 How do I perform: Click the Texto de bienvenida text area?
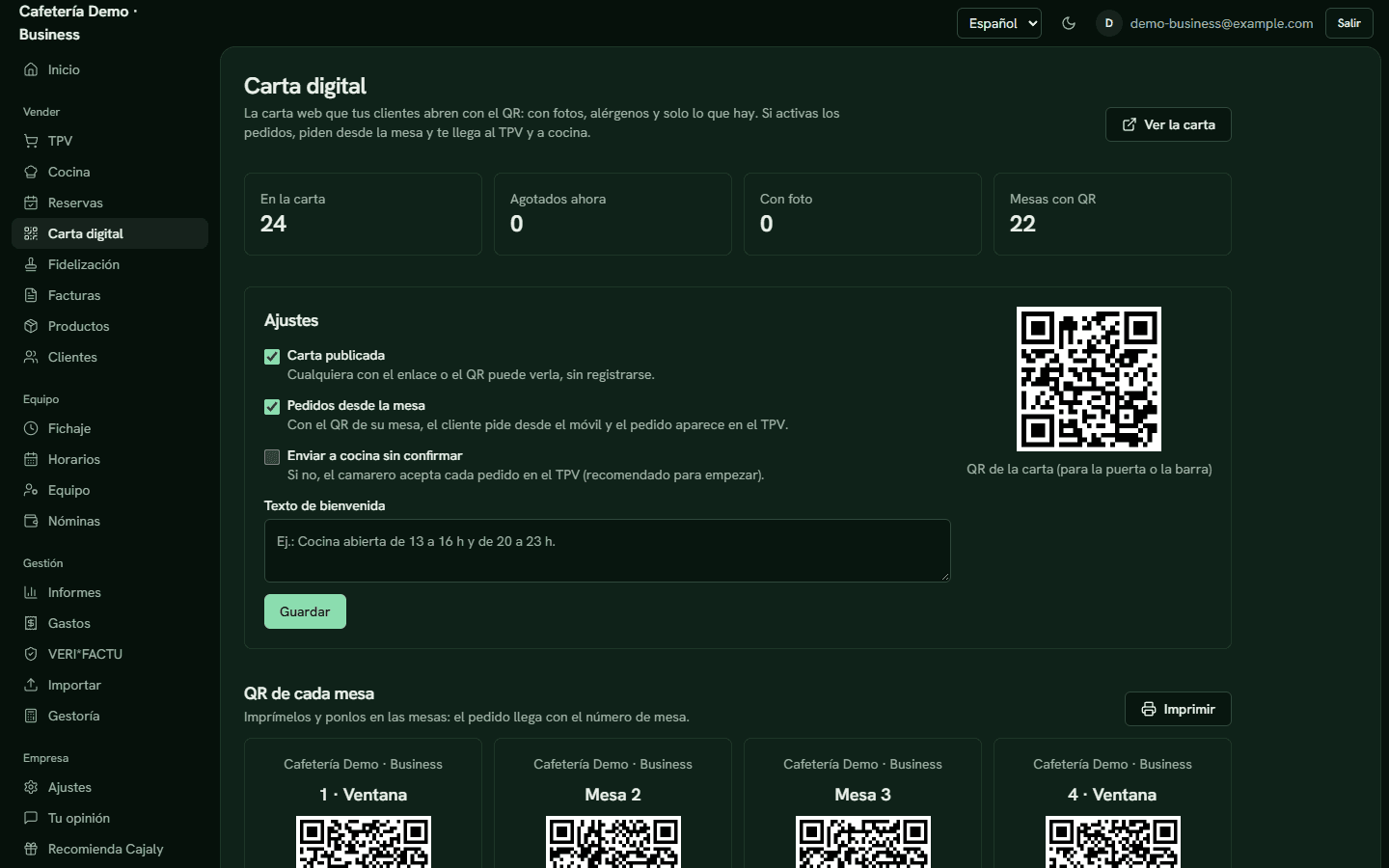pyautogui.click(x=608, y=551)
